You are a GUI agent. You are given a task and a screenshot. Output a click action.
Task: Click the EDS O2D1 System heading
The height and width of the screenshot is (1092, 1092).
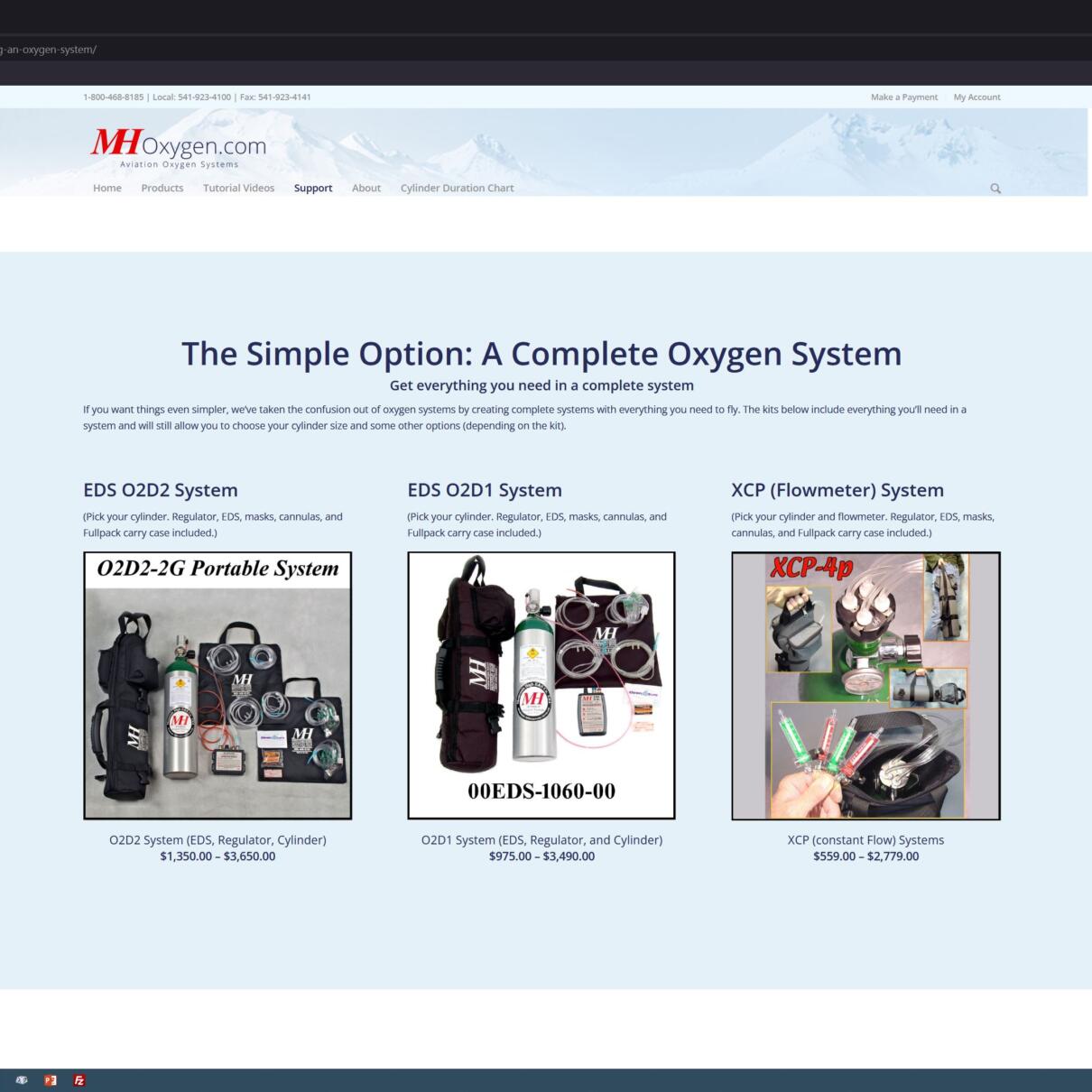(x=485, y=490)
